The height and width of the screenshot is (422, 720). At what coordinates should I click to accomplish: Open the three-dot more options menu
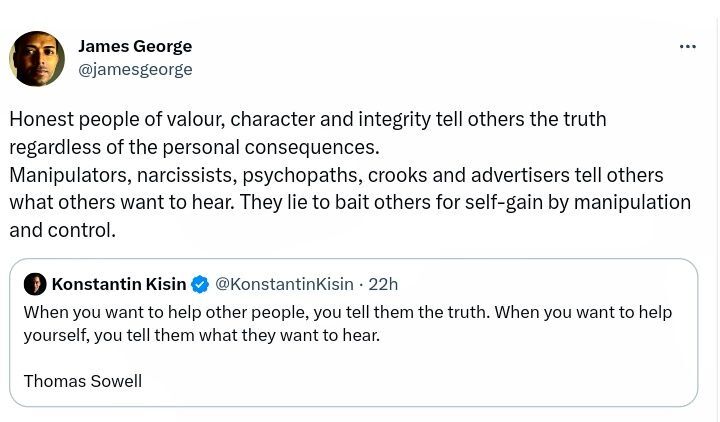(687, 46)
